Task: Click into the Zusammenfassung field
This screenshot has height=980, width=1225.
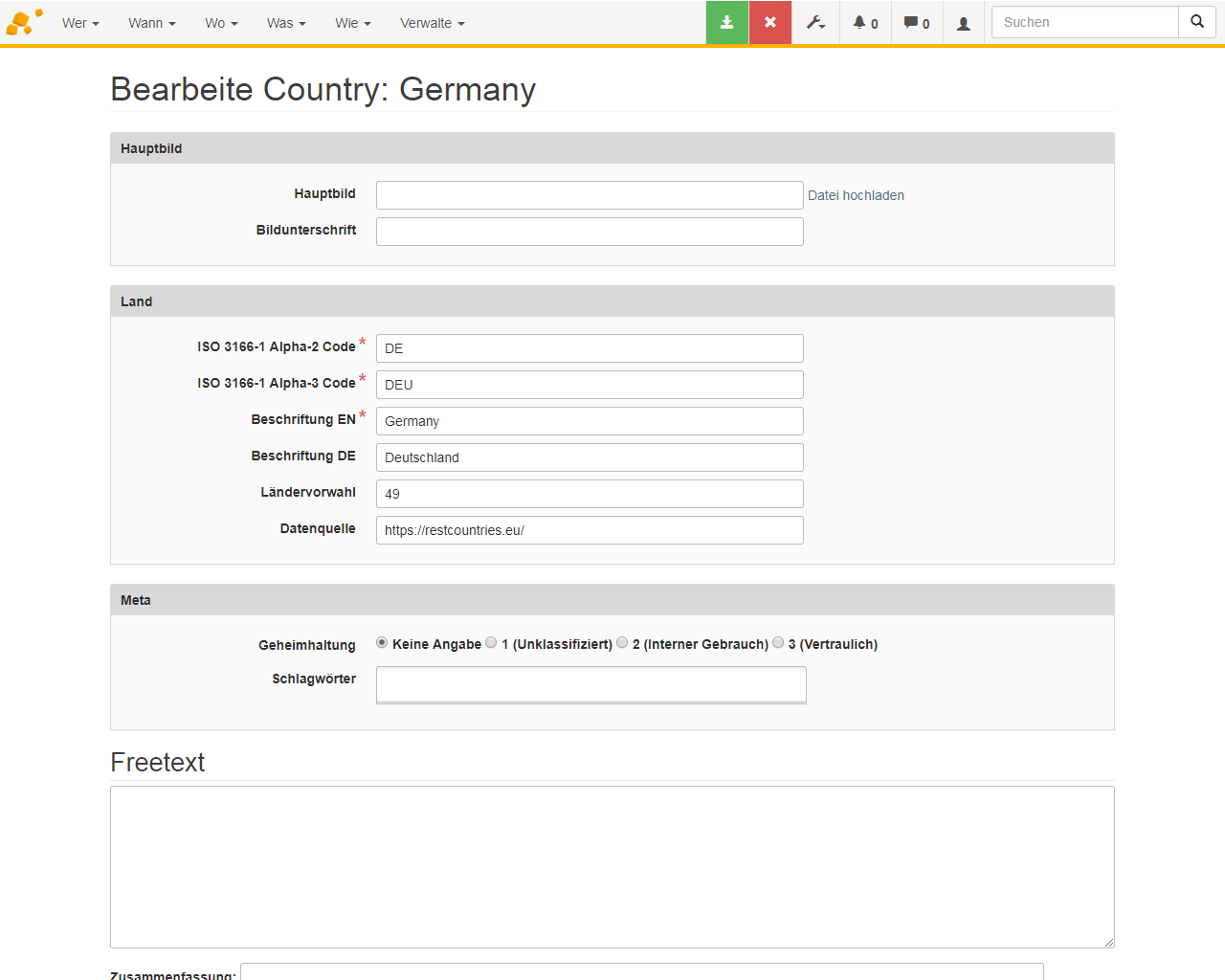Action: pos(641,971)
